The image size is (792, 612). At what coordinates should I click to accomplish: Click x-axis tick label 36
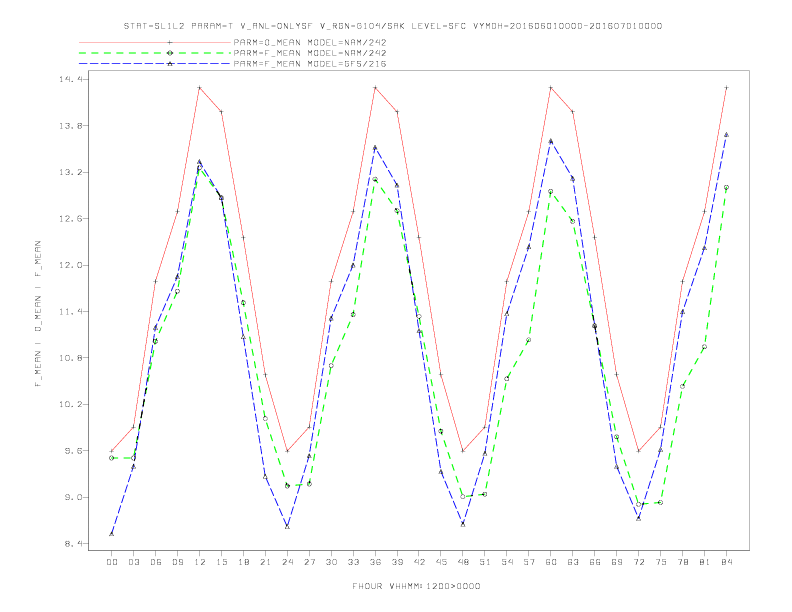[375, 562]
